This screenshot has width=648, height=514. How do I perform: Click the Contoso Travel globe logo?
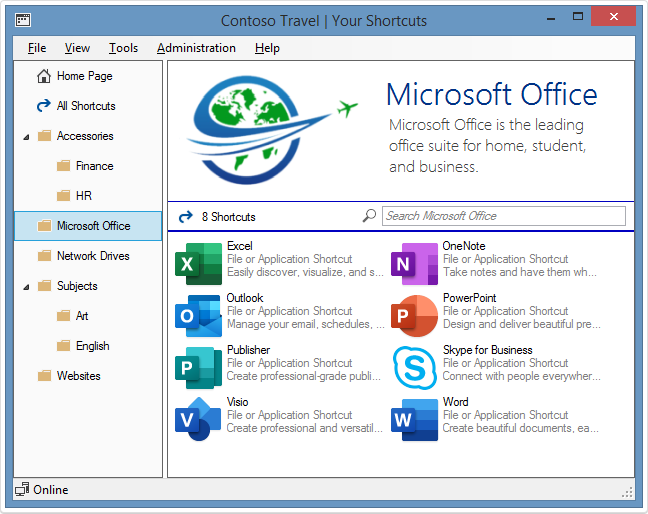click(x=273, y=129)
